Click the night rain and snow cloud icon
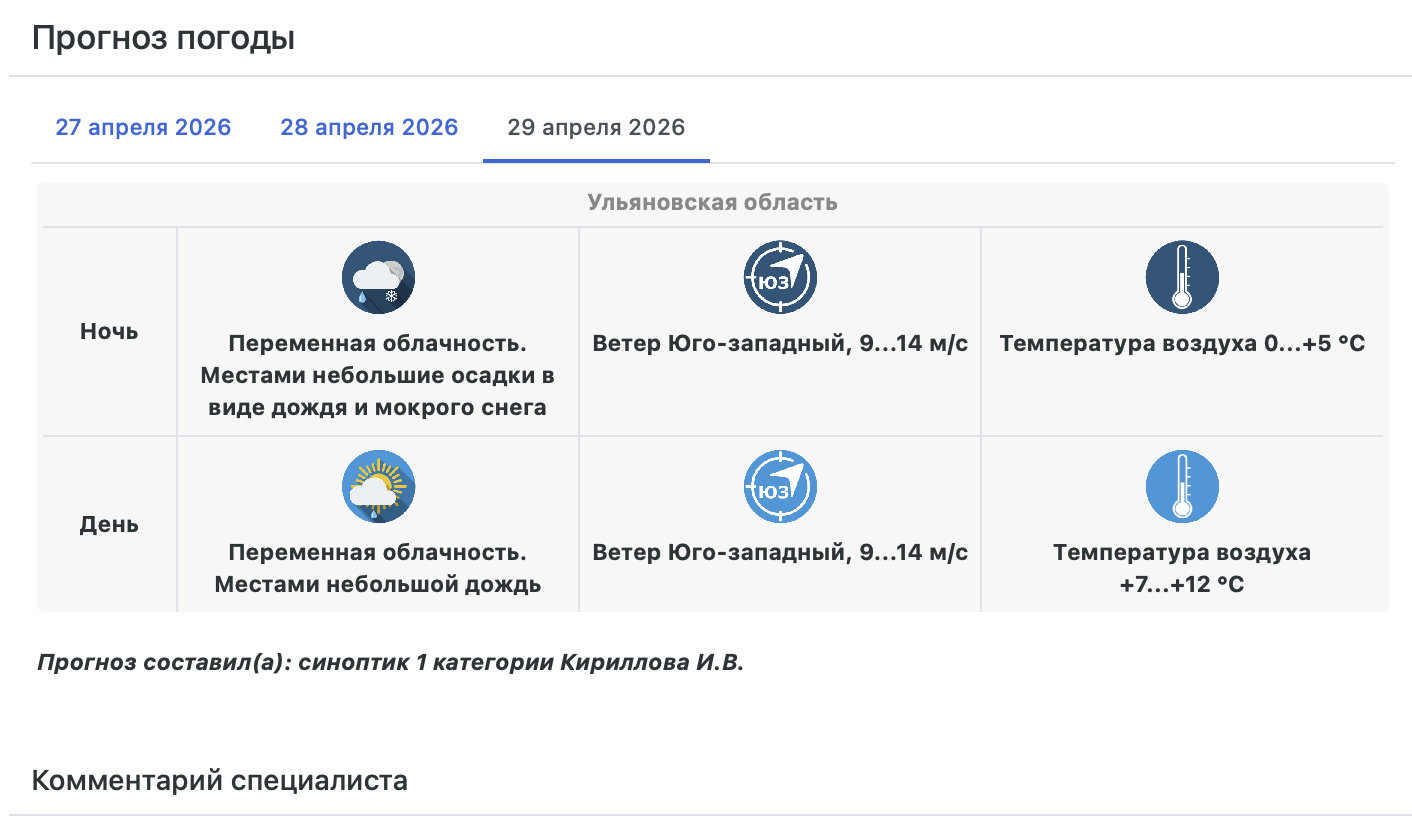The height and width of the screenshot is (824, 1412). 378,277
